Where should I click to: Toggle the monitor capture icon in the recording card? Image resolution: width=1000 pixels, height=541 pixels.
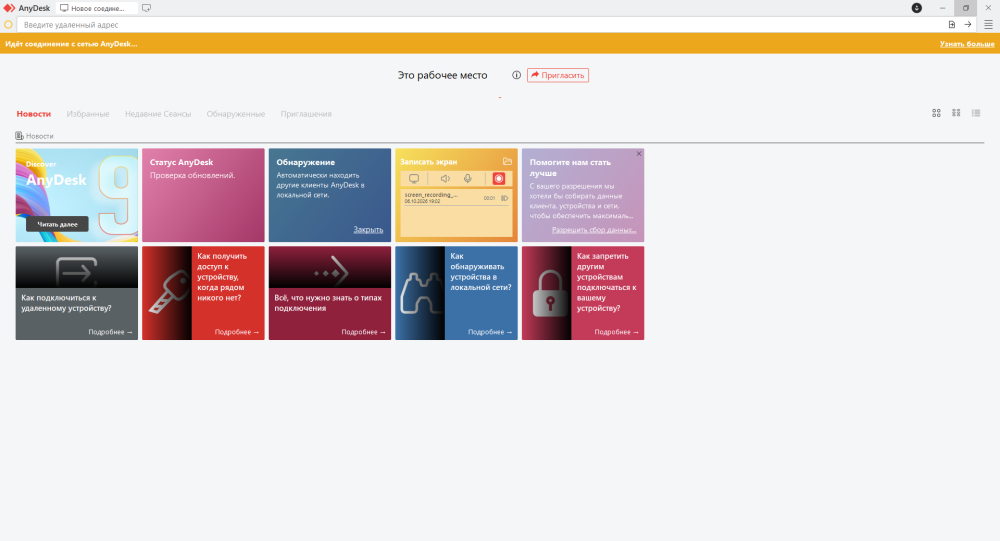click(x=414, y=179)
